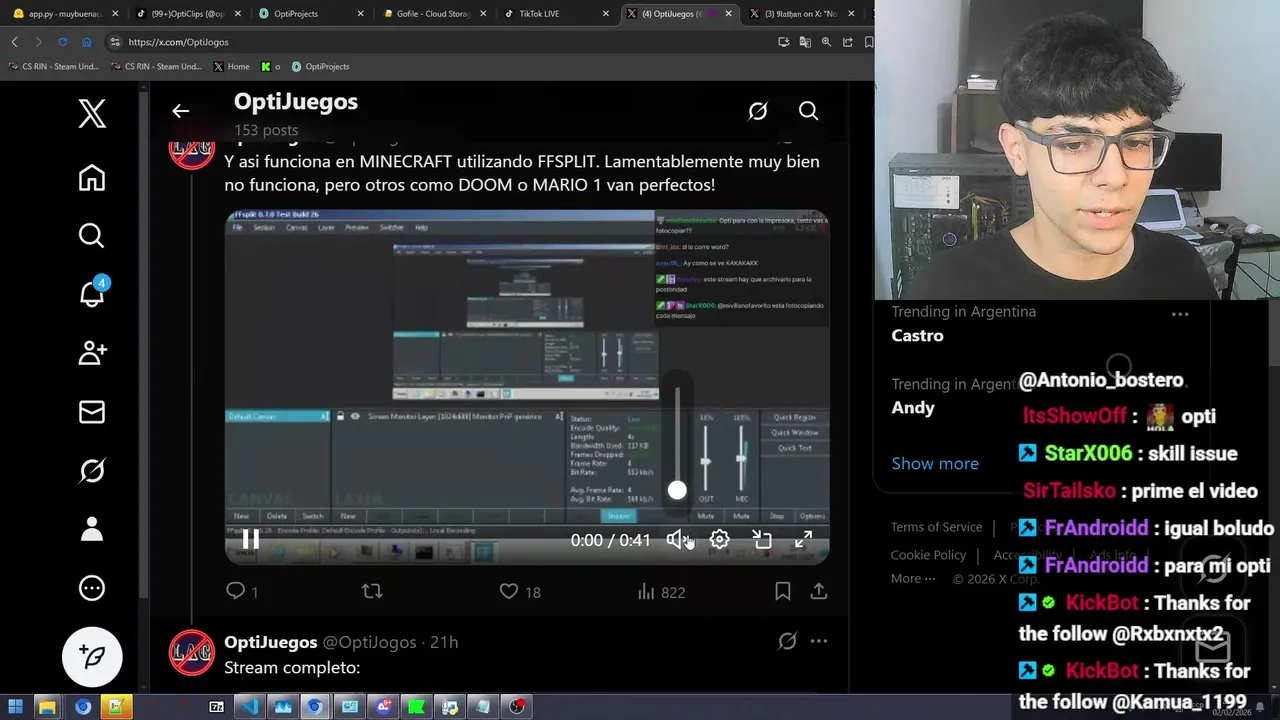Close the TikTok LIVE tab
The width and height of the screenshot is (1280, 720).
[605, 14]
